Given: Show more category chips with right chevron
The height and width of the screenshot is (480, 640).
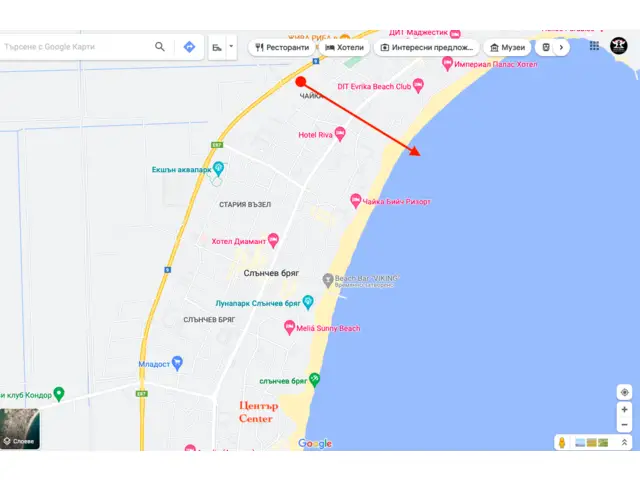Looking at the screenshot, I should pos(561,47).
